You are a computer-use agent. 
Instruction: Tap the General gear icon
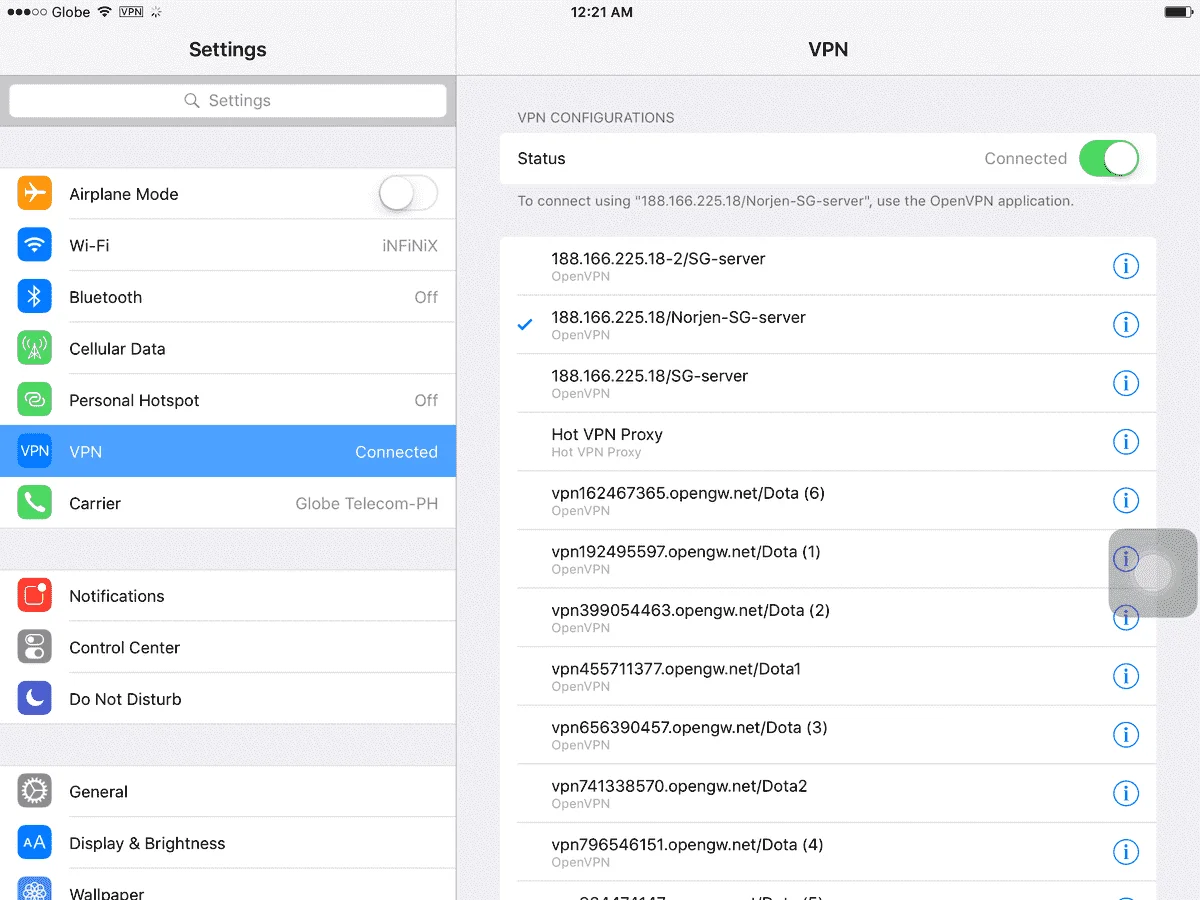point(35,791)
